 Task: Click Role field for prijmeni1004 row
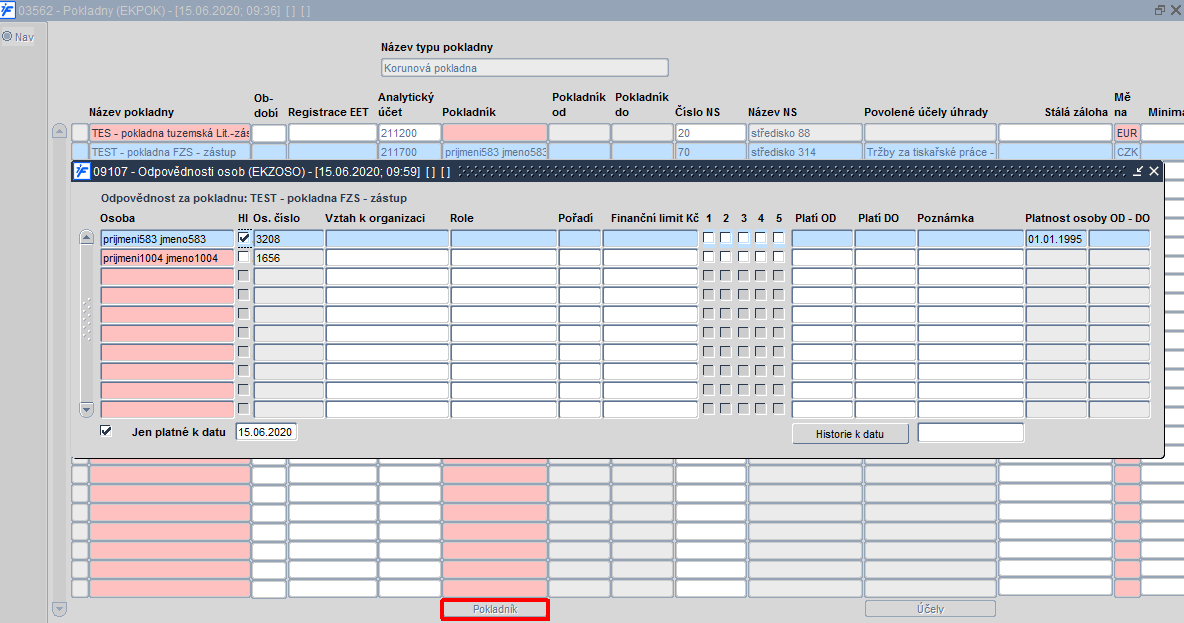[x=504, y=258]
